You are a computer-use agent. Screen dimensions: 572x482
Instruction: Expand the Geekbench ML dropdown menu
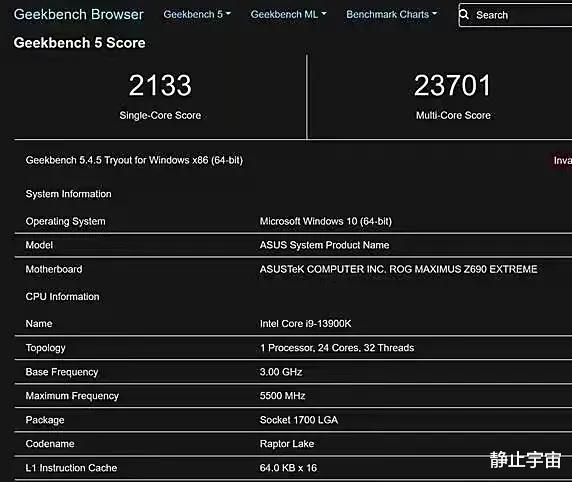(x=288, y=14)
